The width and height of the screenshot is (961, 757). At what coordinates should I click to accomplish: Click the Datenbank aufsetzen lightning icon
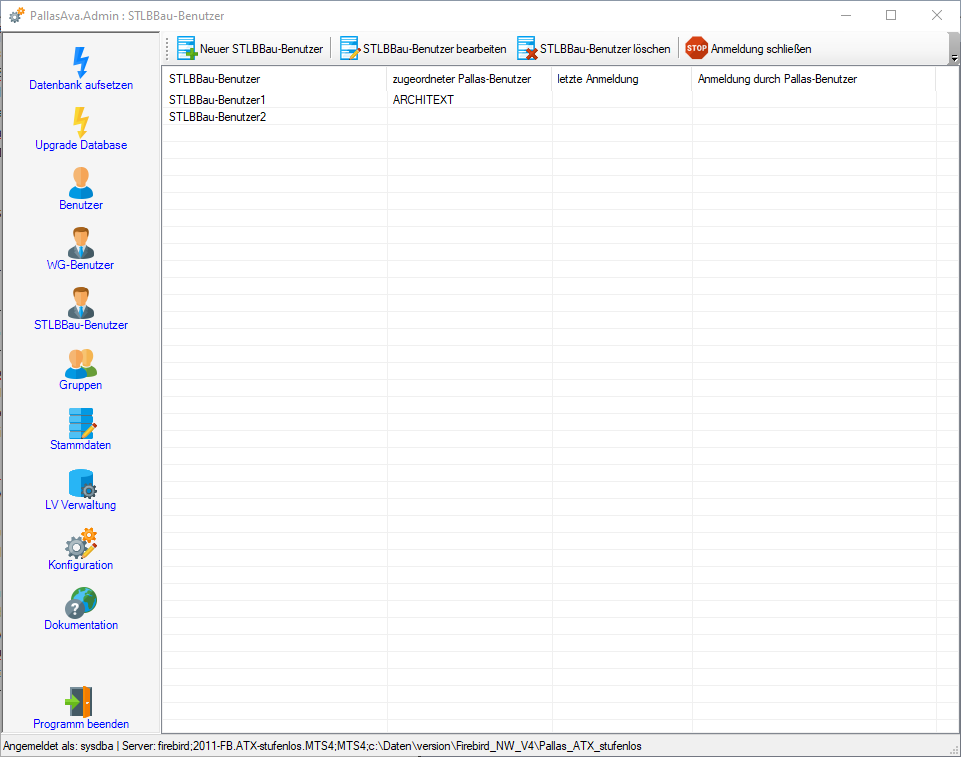point(81,62)
